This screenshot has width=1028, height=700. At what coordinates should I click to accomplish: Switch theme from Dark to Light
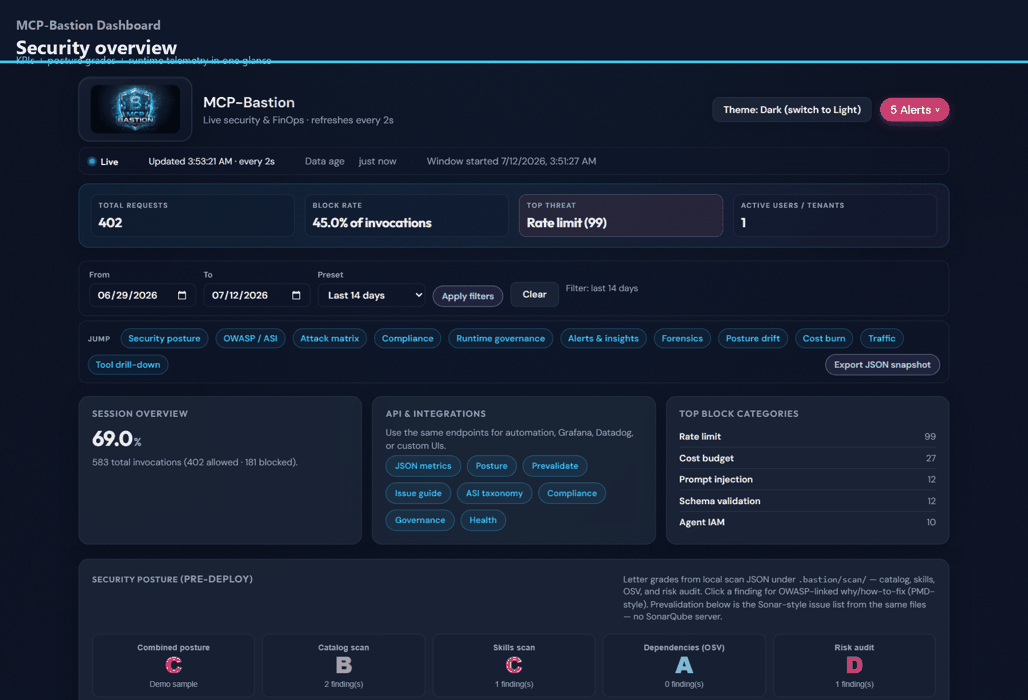point(791,110)
